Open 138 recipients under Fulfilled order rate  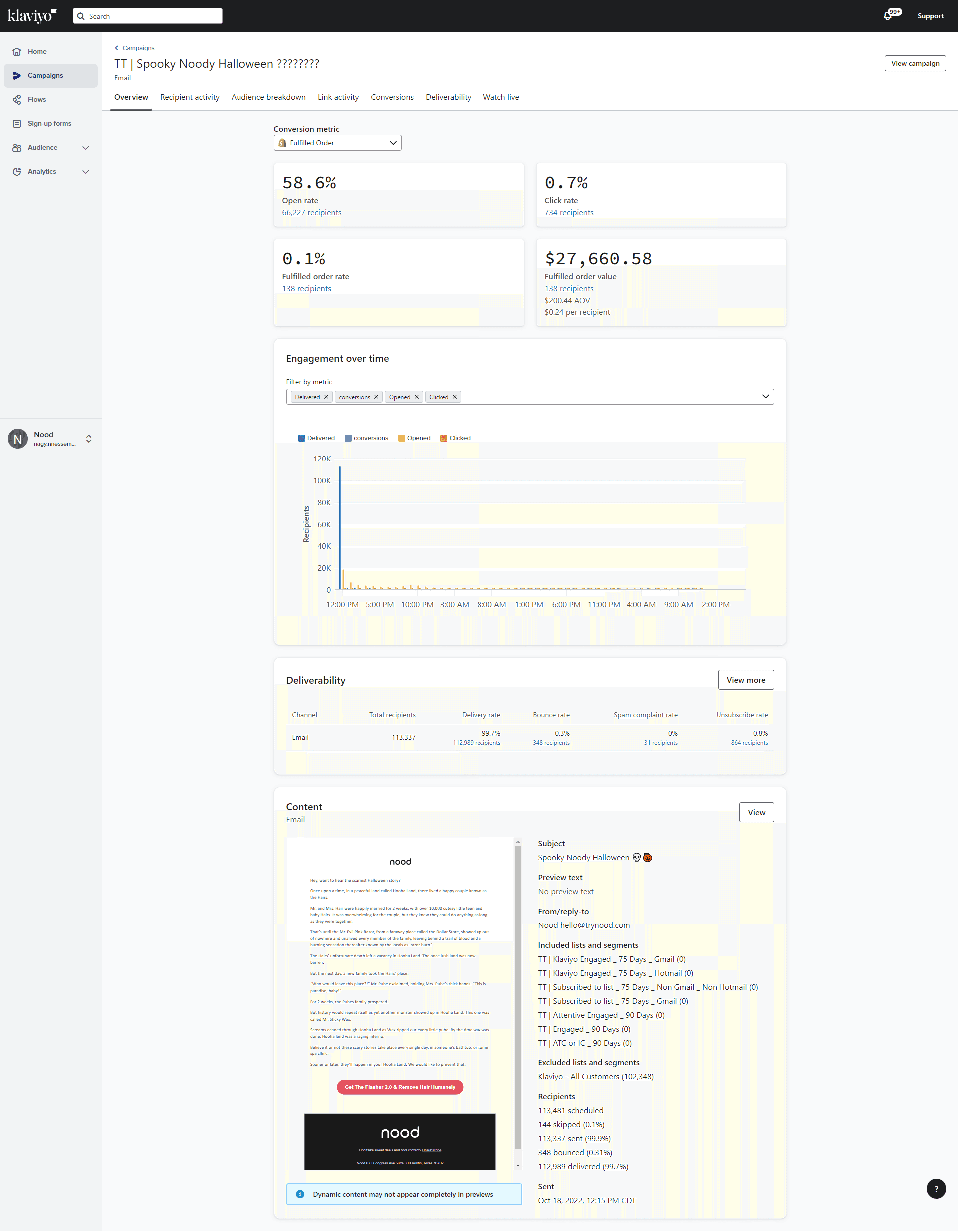307,289
